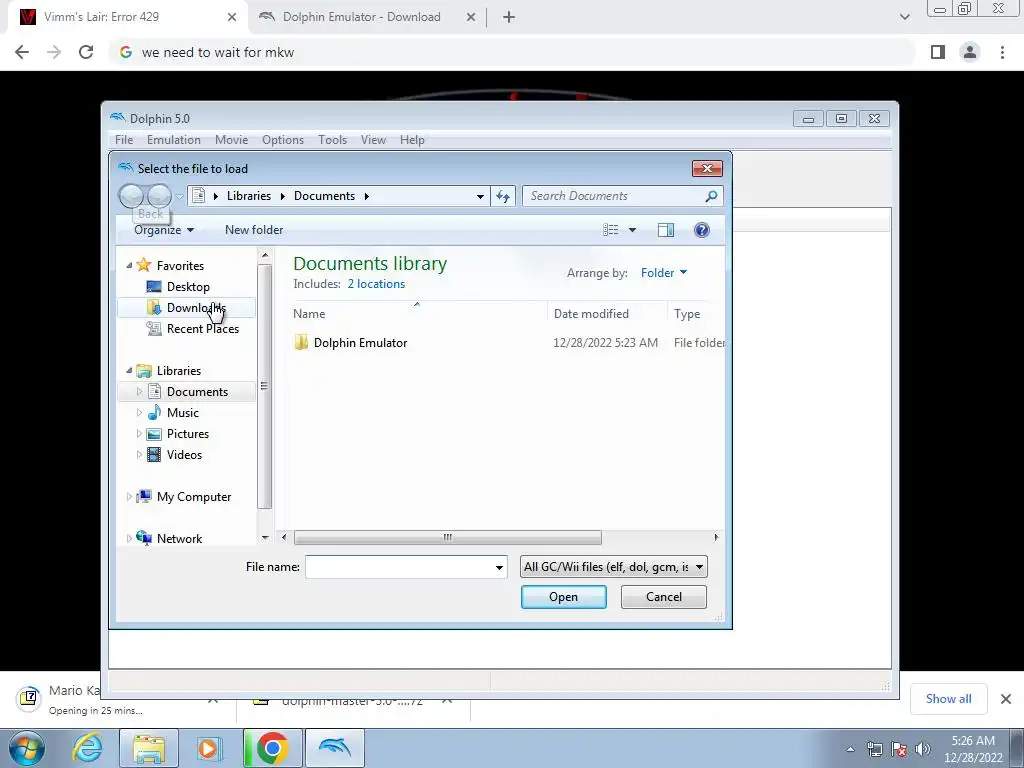Image resolution: width=1024 pixels, height=768 pixels.
Task: Open the Arrange by Folder dropdown
Action: pyautogui.click(x=664, y=273)
